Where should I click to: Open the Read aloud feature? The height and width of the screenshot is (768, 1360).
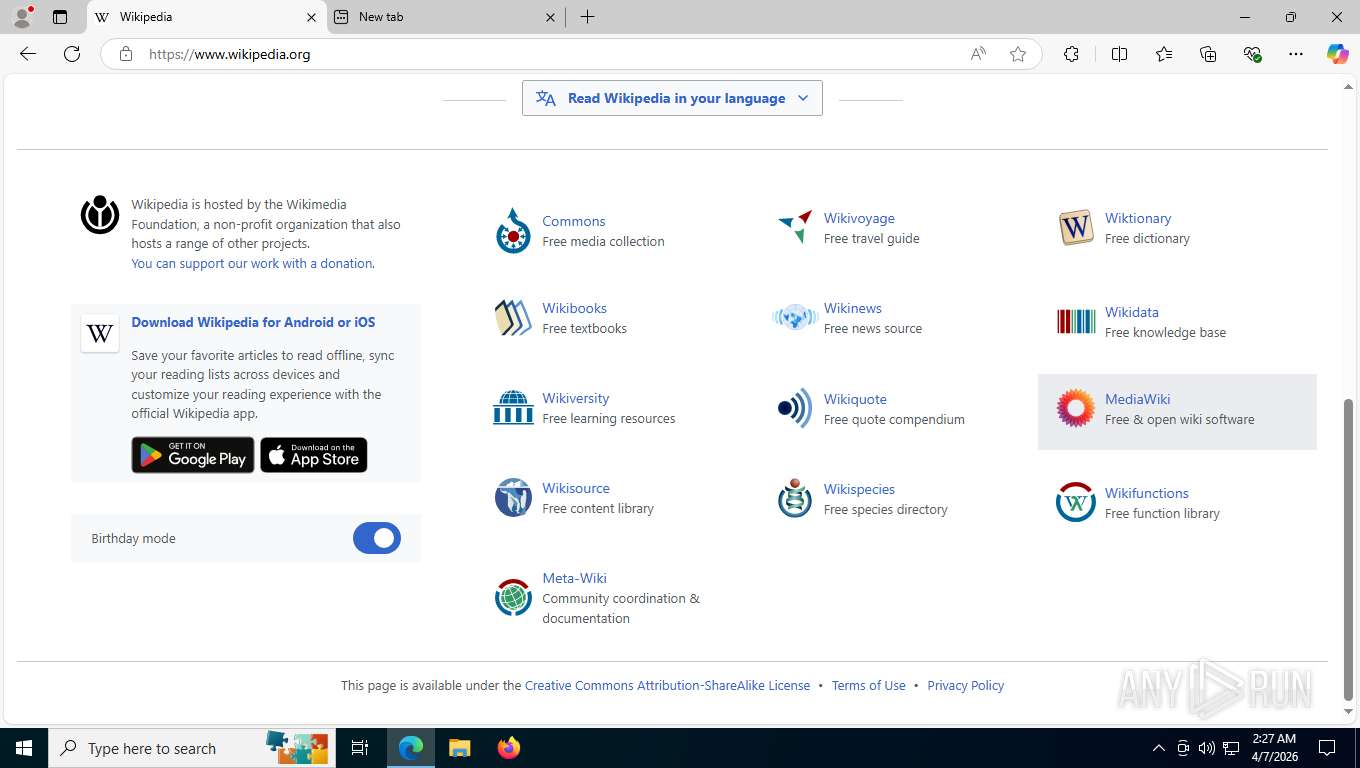pyautogui.click(x=978, y=54)
